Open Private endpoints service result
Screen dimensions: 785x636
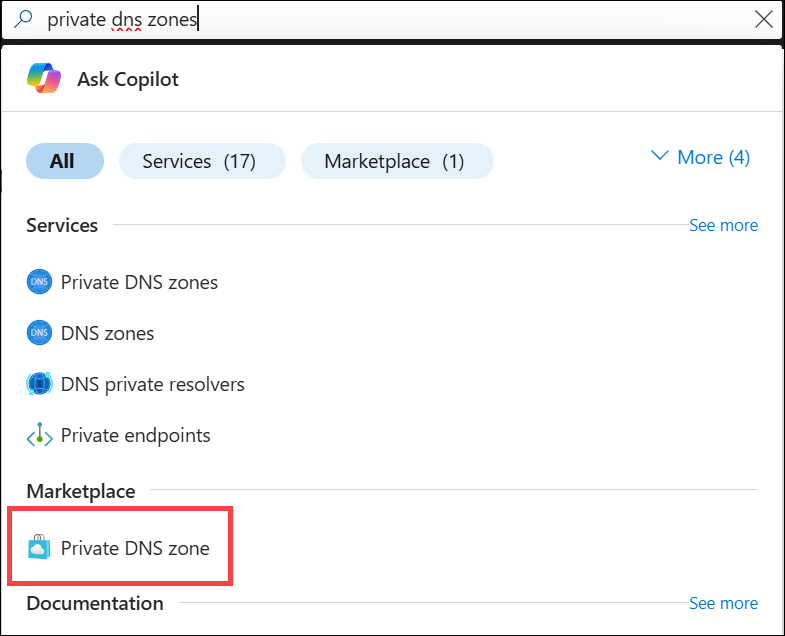(x=135, y=435)
